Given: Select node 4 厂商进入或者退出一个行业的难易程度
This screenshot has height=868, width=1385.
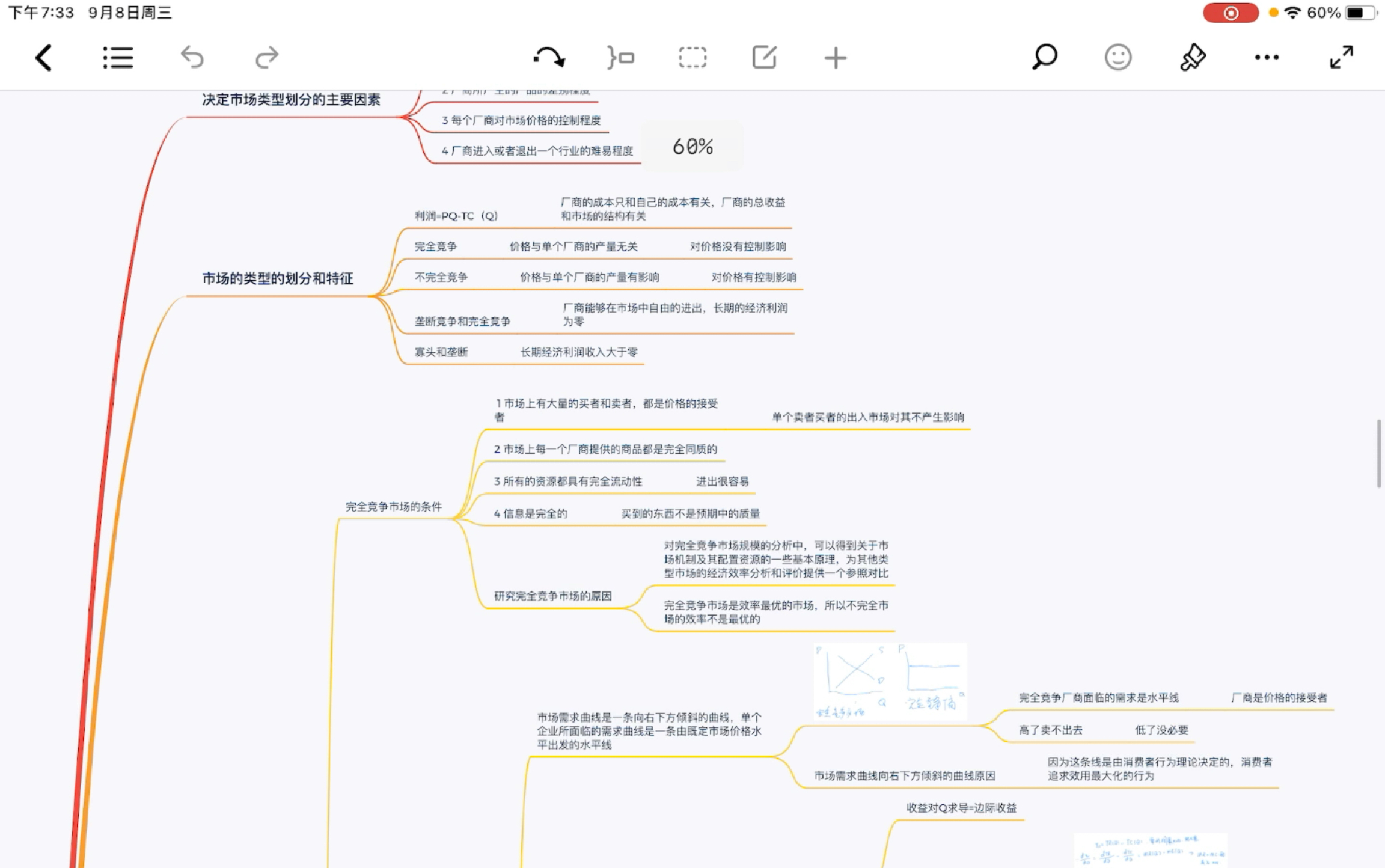Looking at the screenshot, I should (537, 151).
